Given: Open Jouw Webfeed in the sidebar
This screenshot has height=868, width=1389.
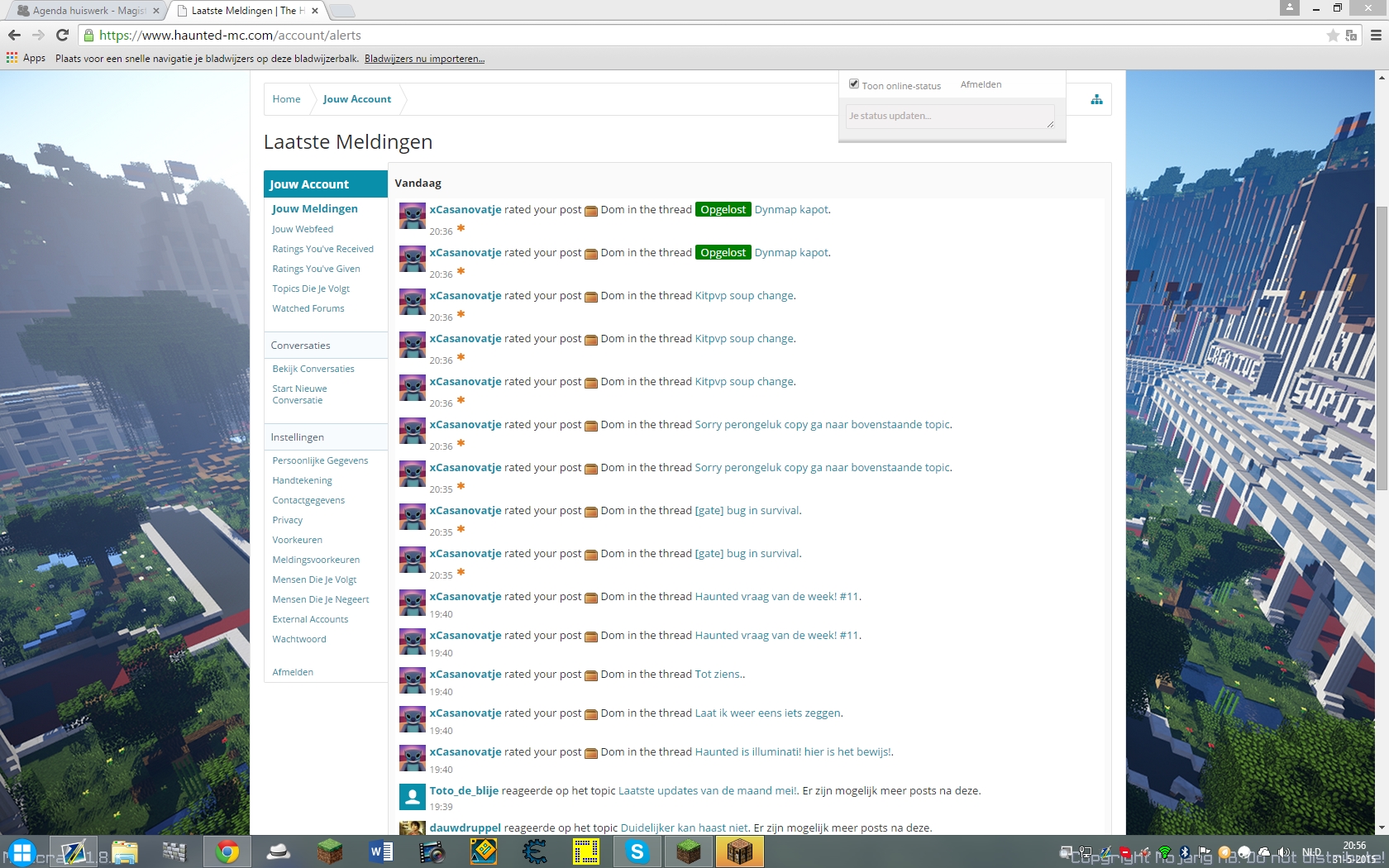Looking at the screenshot, I should pos(303,229).
